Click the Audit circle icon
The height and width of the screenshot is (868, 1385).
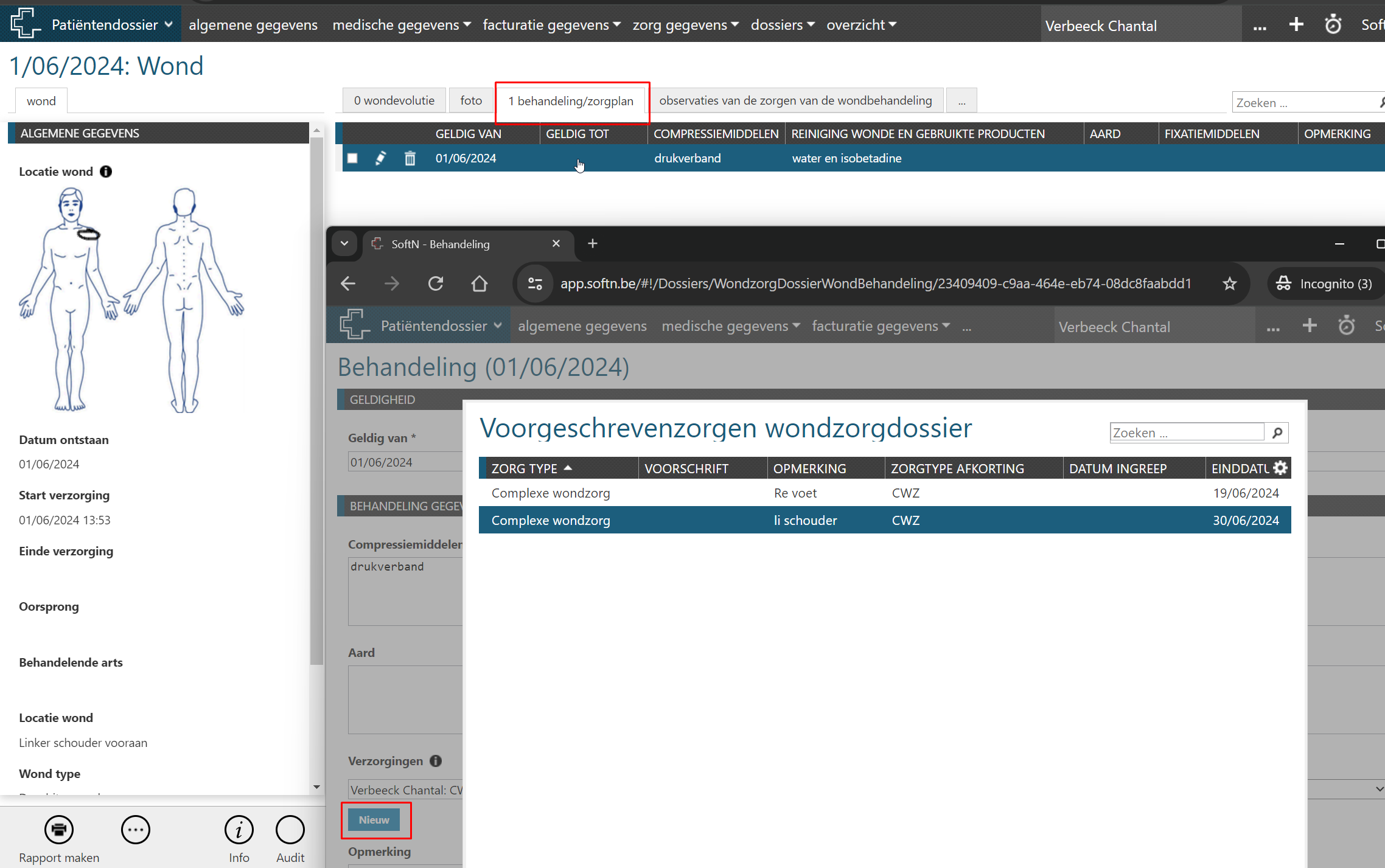pyautogui.click(x=290, y=830)
